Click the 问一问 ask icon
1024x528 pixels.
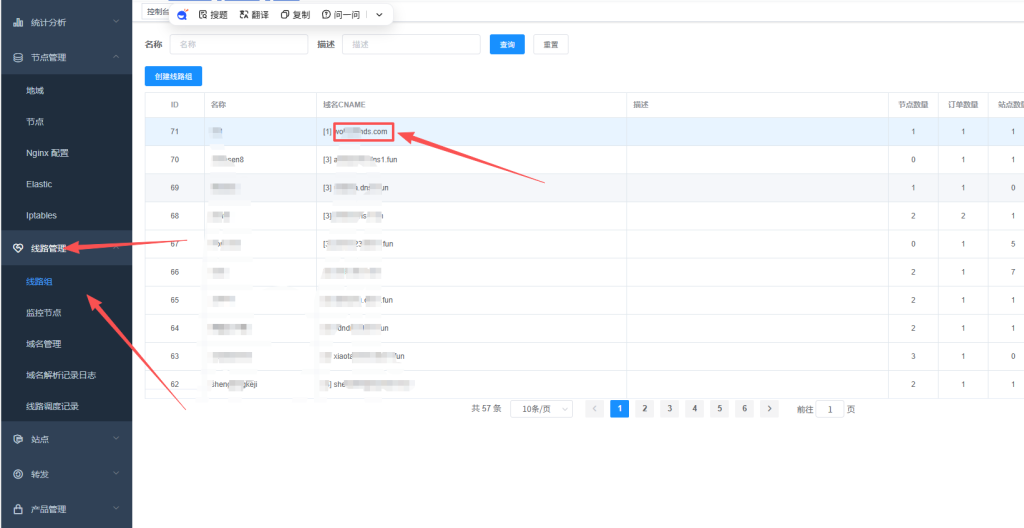coord(326,15)
